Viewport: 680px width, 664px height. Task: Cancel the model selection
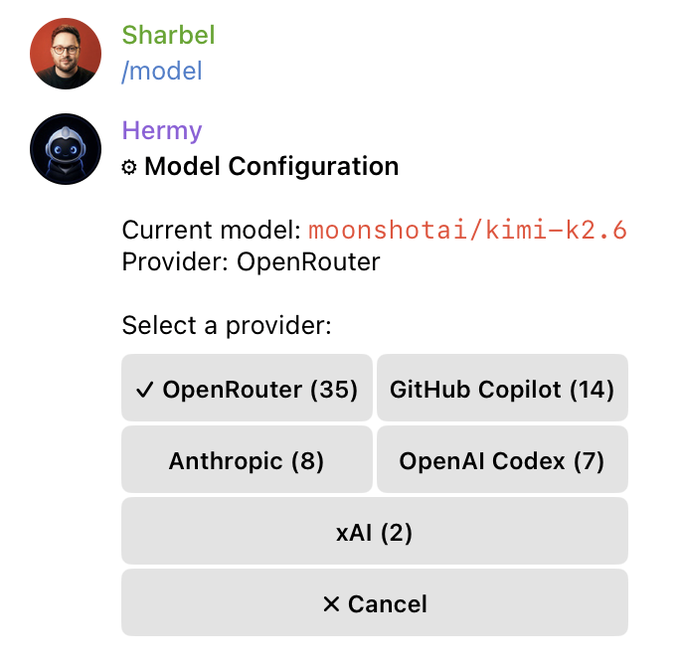click(x=375, y=602)
